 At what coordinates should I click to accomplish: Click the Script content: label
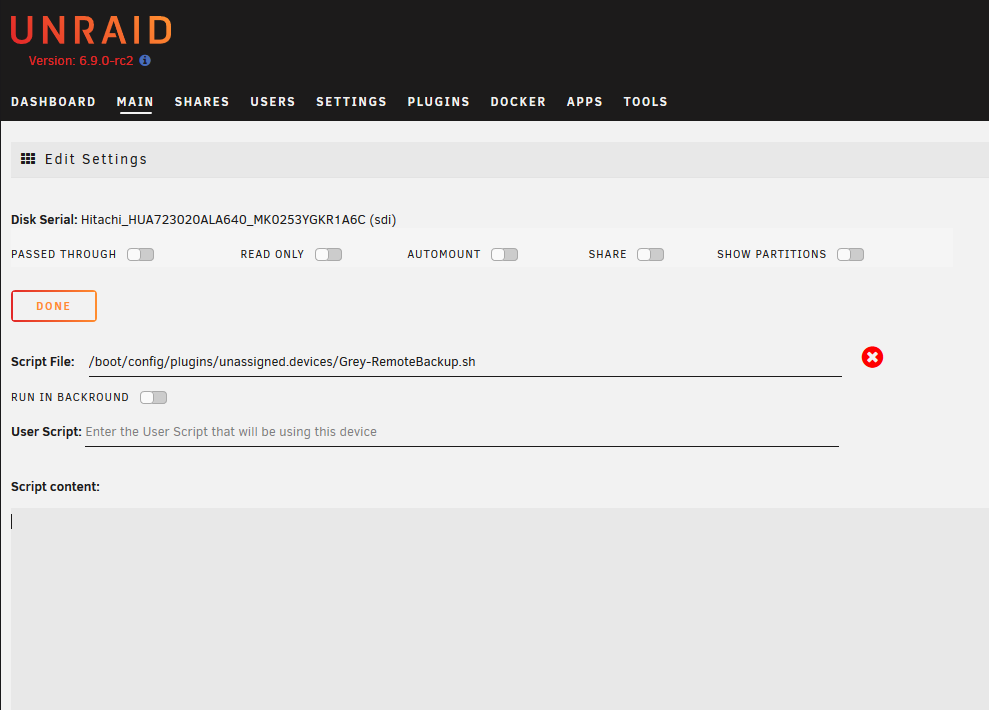point(56,487)
